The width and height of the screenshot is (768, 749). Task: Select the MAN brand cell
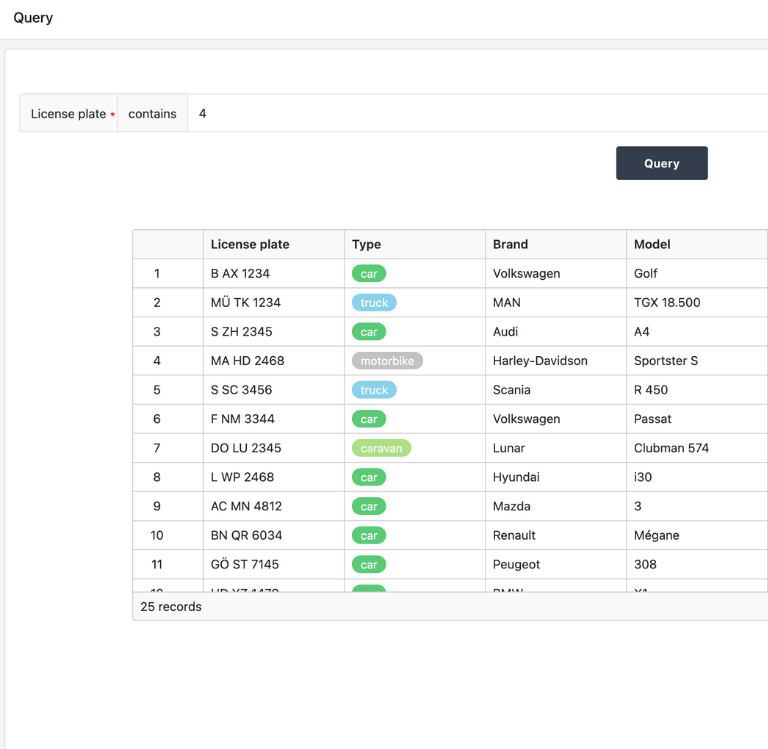[556, 303]
